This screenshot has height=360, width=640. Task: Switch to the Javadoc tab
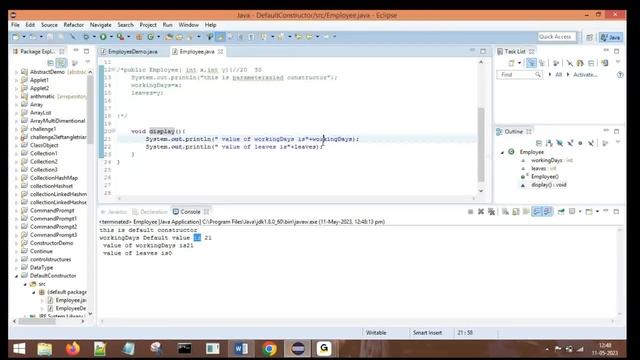click(114, 212)
